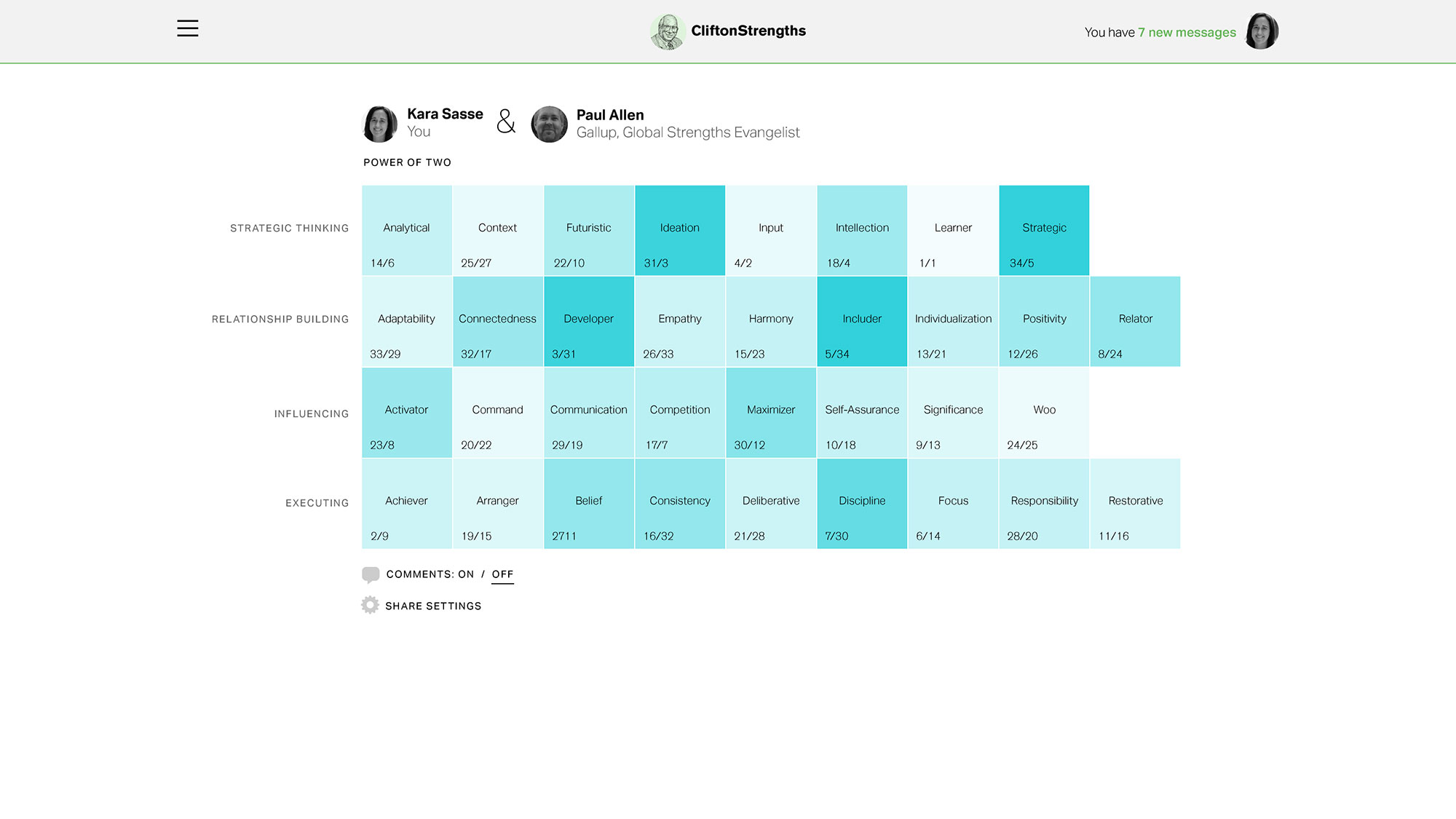Image resolution: width=1456 pixels, height=819 pixels.
Task: Select the Maximizer strength tile
Action: 771,412
